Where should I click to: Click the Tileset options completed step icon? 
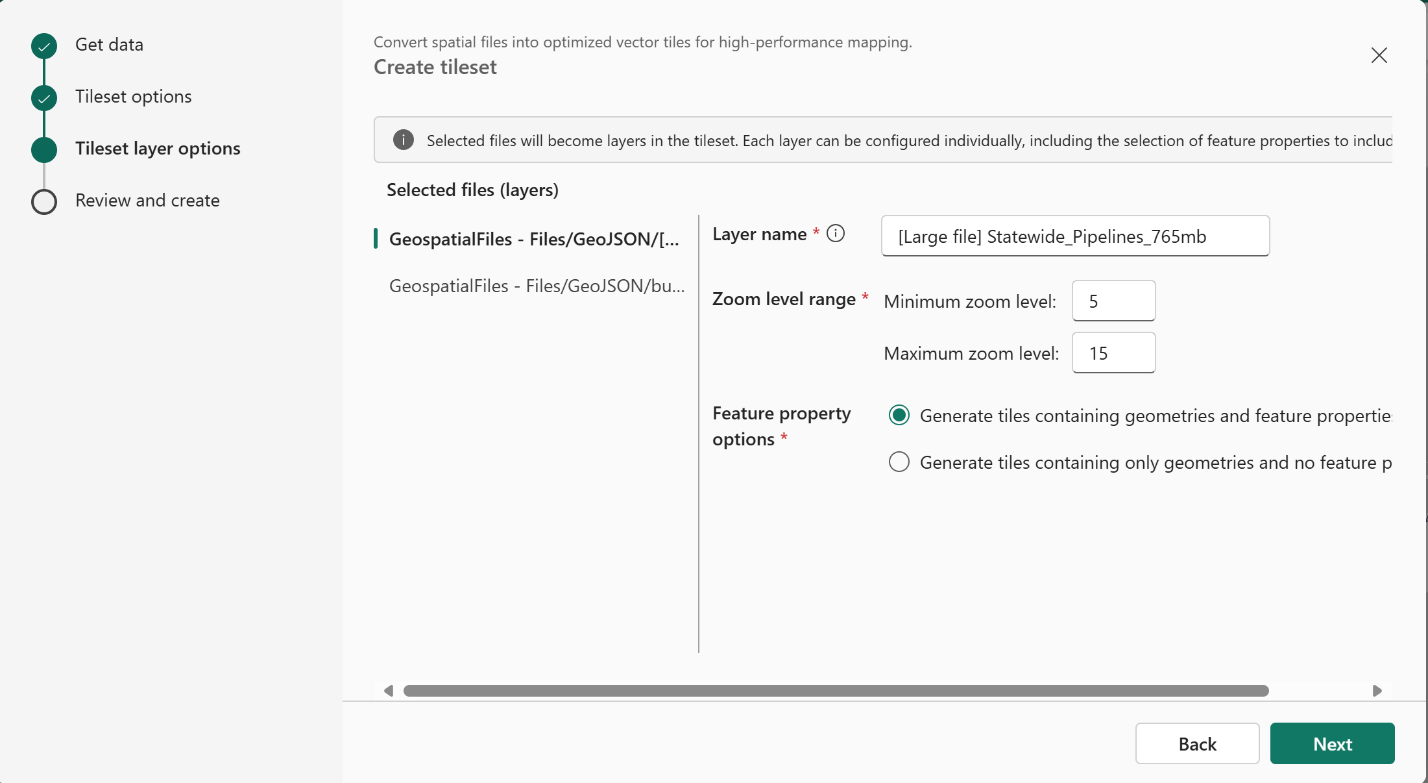coord(44,98)
